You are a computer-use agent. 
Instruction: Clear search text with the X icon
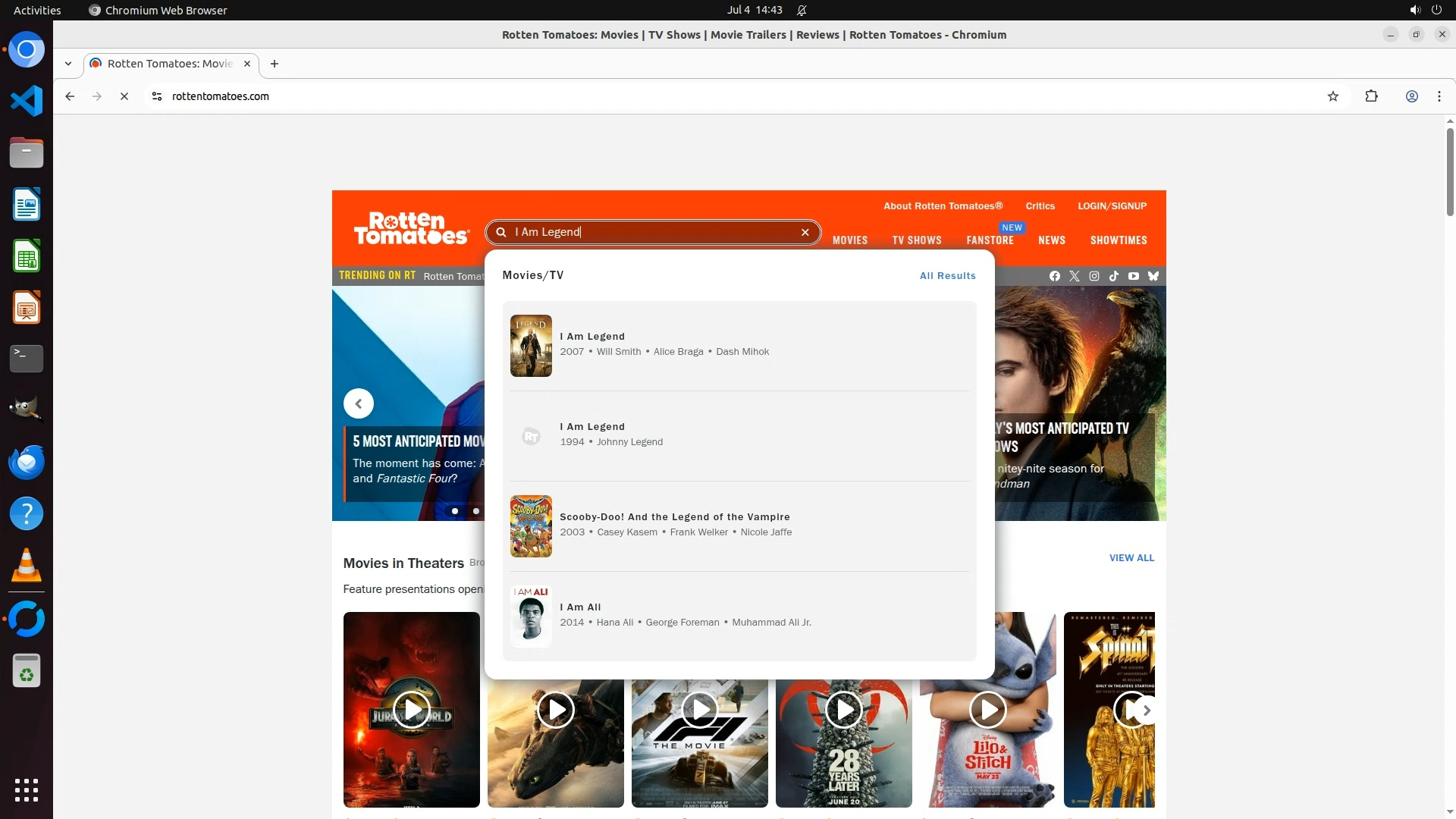pyautogui.click(x=805, y=233)
